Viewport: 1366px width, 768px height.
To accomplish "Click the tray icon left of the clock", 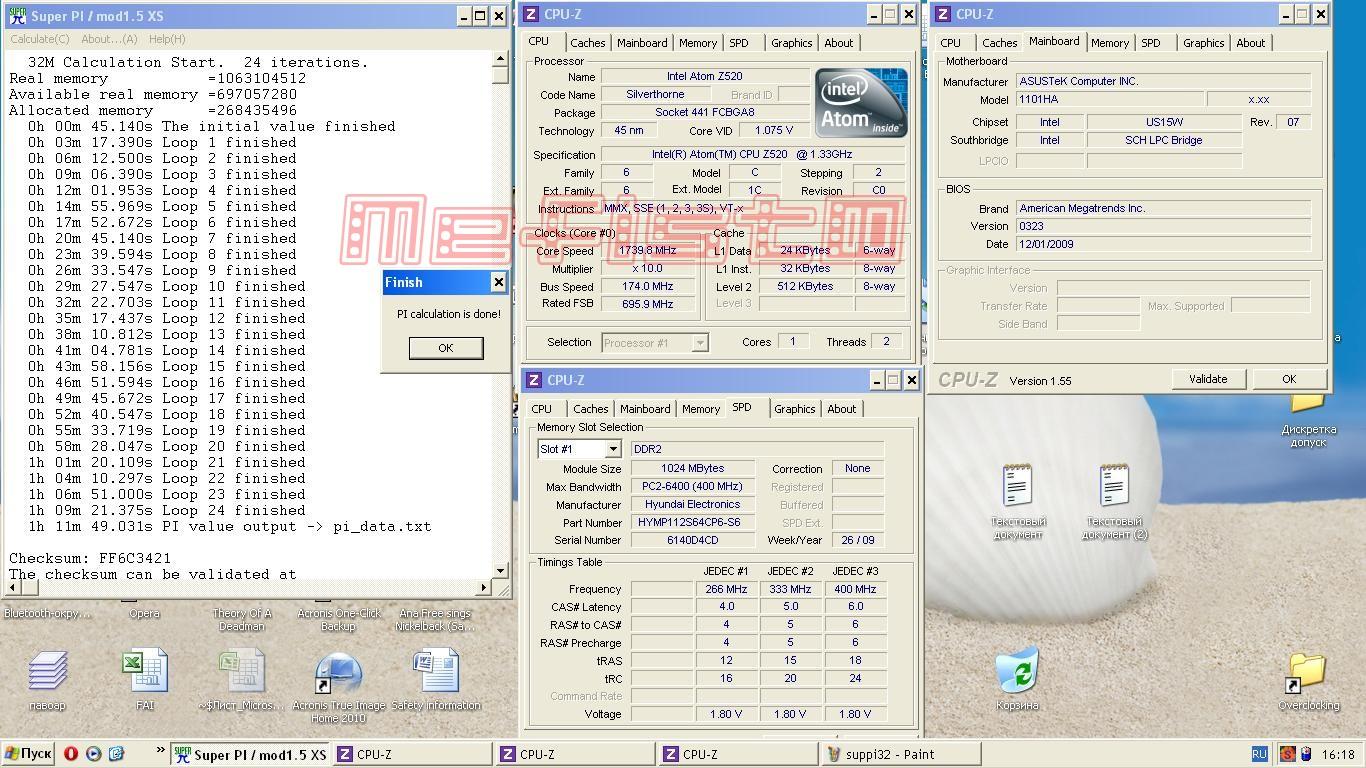I will pyautogui.click(x=1305, y=754).
